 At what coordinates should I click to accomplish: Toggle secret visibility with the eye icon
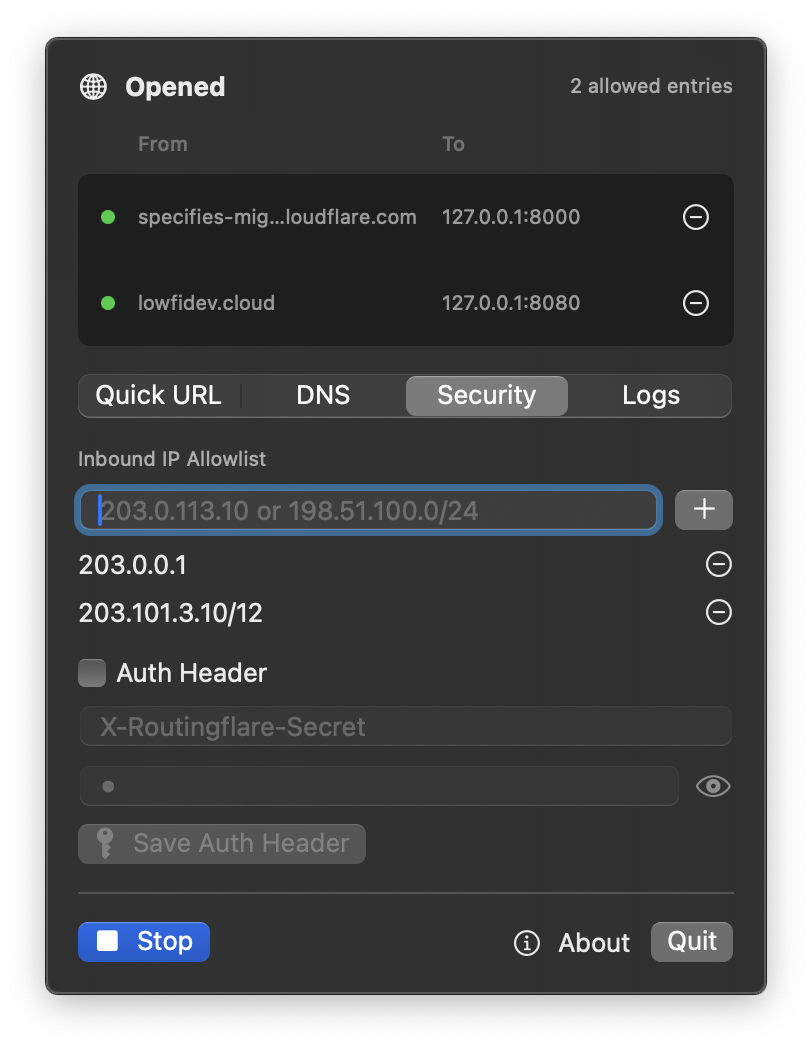point(713,787)
